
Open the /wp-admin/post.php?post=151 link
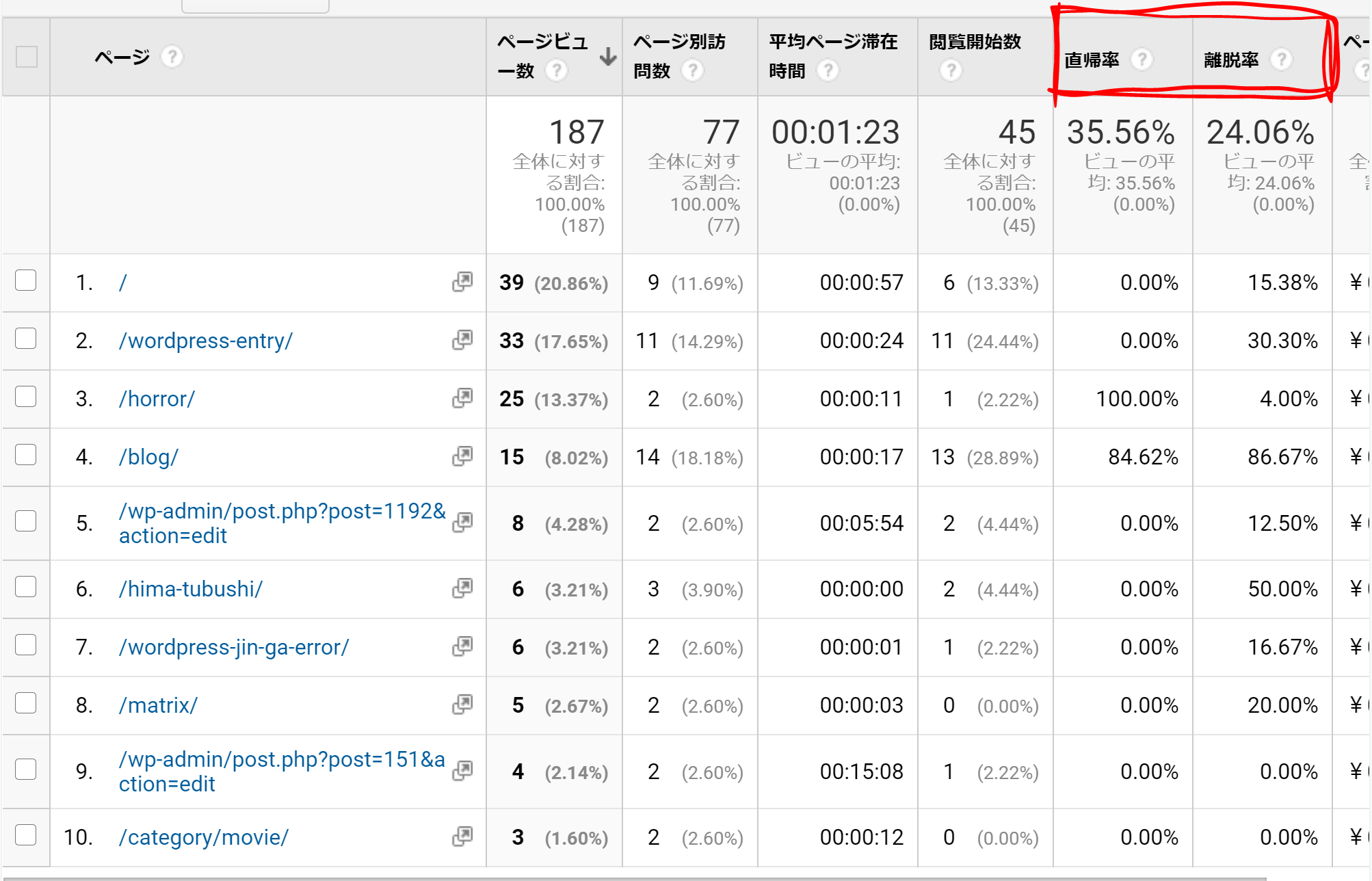[282, 772]
